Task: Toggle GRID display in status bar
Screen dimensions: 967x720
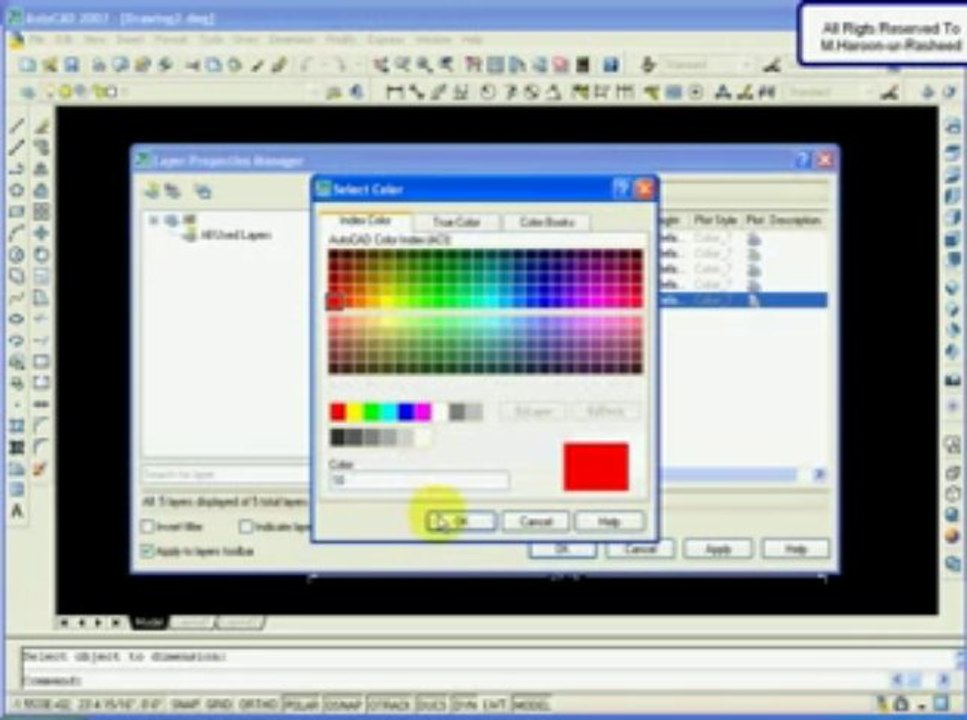Action: (219, 704)
